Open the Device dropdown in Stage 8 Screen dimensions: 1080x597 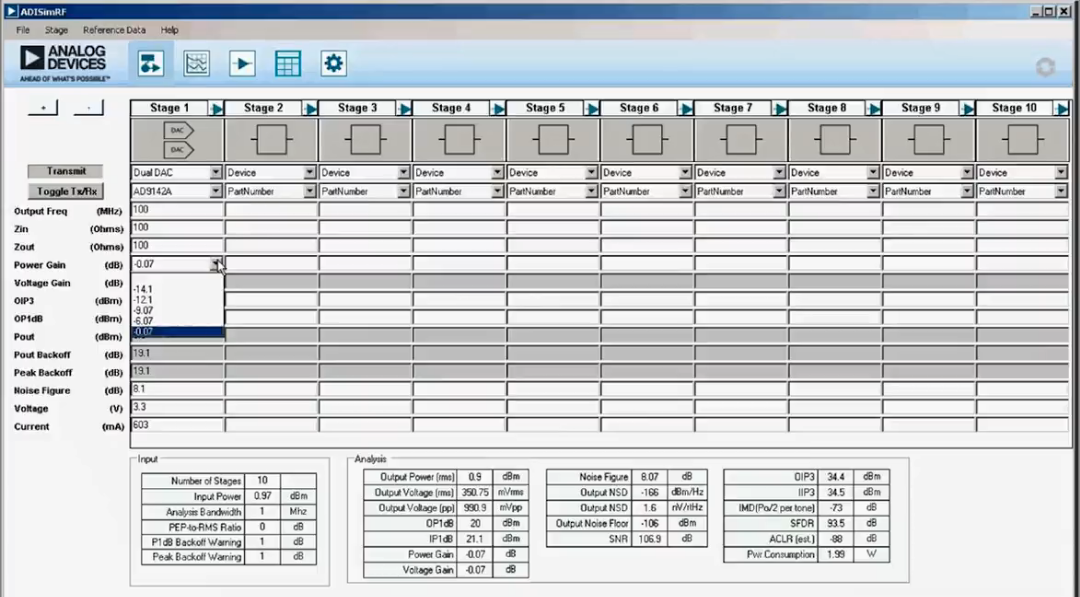pos(873,172)
